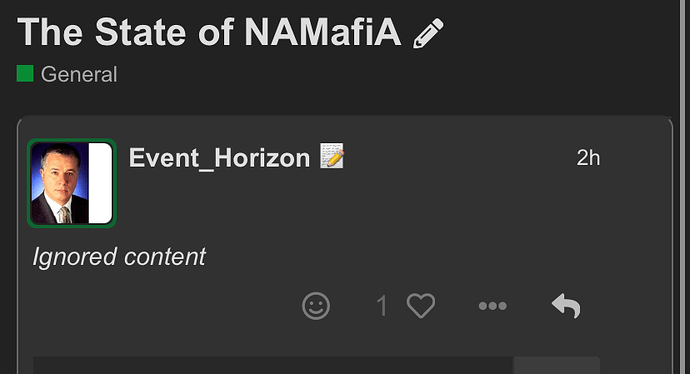This screenshot has height=374, width=690.
Task: View who liked via the 1 count
Action: 382,306
